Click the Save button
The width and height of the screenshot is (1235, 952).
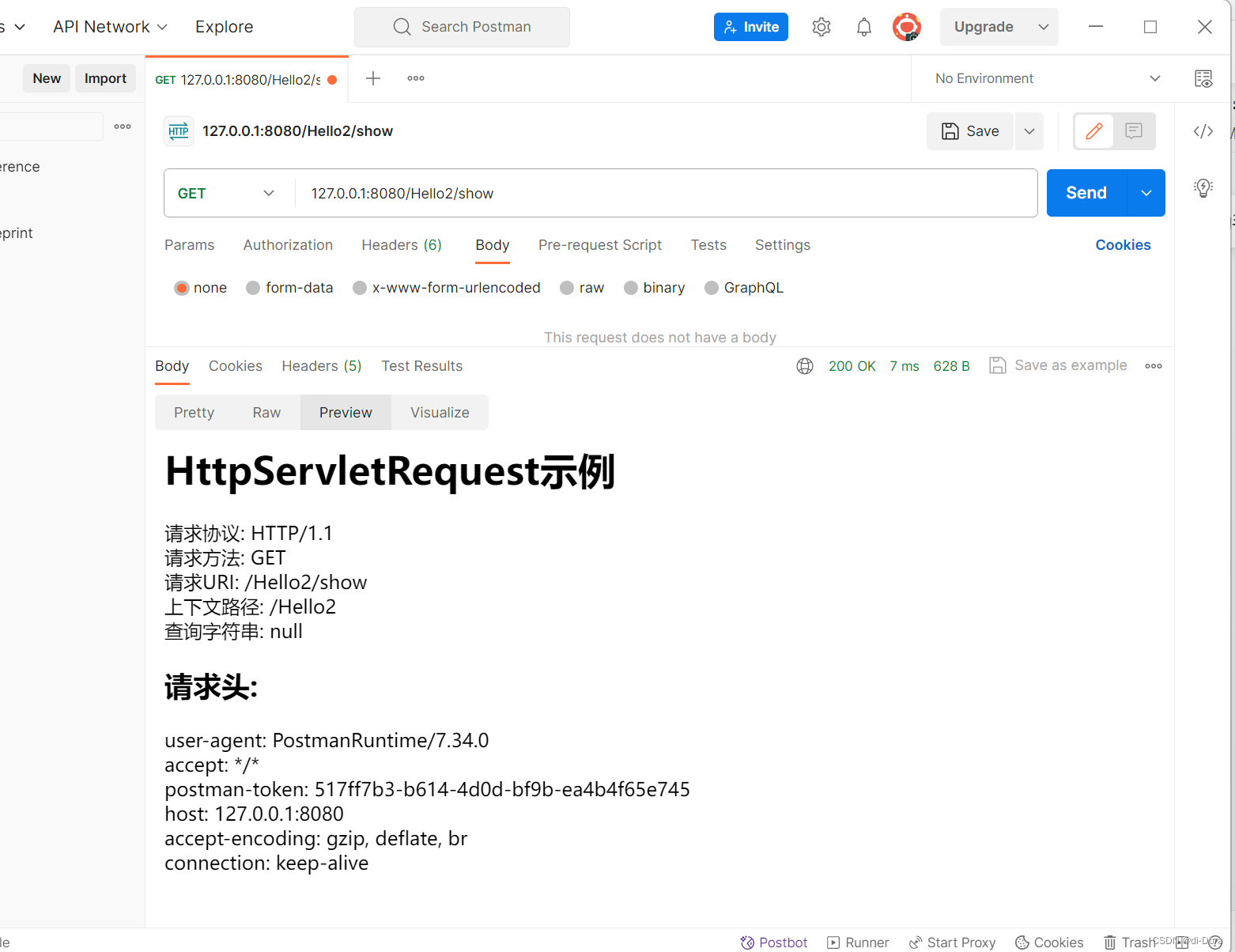point(970,131)
